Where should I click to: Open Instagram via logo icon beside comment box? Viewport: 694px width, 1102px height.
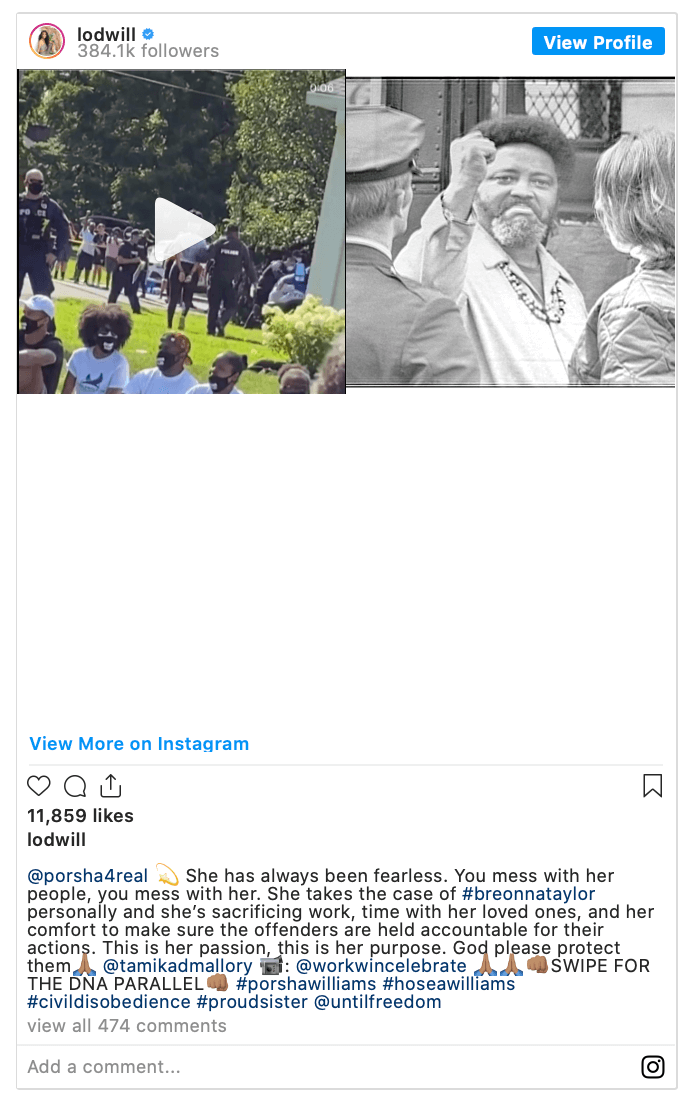pyautogui.click(x=653, y=1067)
